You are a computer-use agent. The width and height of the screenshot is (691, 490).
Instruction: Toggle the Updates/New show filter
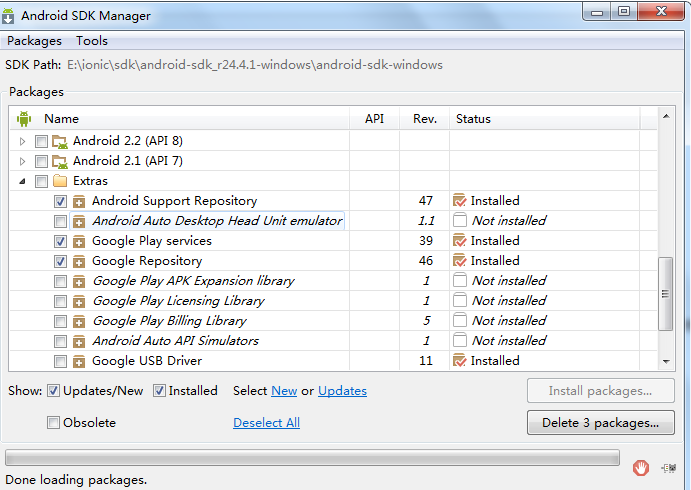[x=53, y=391]
